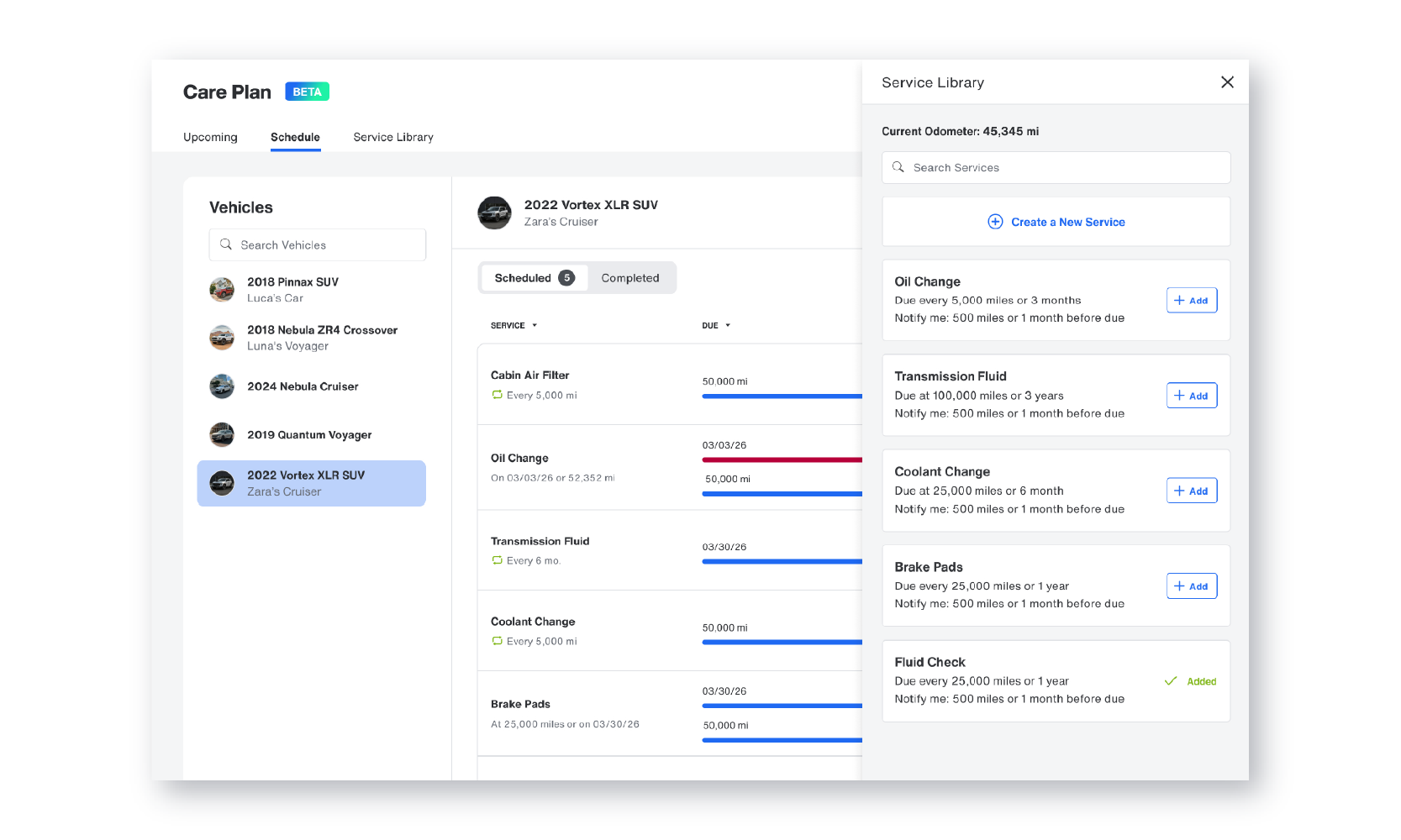Image resolution: width=1401 pixels, height=840 pixels.
Task: Add the Coolant Change service
Action: pos(1191,491)
